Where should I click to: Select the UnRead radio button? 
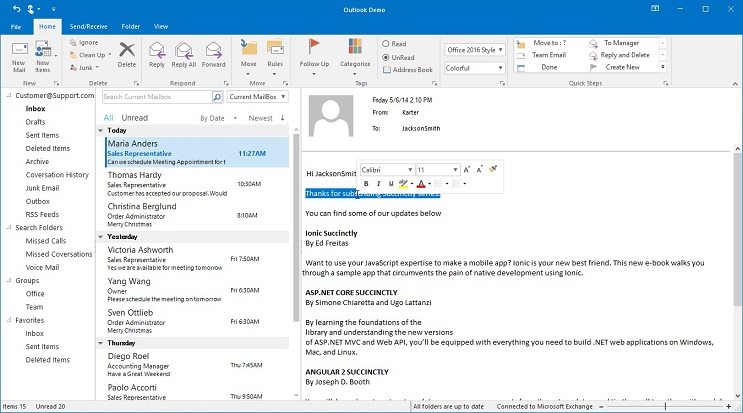(x=386, y=57)
